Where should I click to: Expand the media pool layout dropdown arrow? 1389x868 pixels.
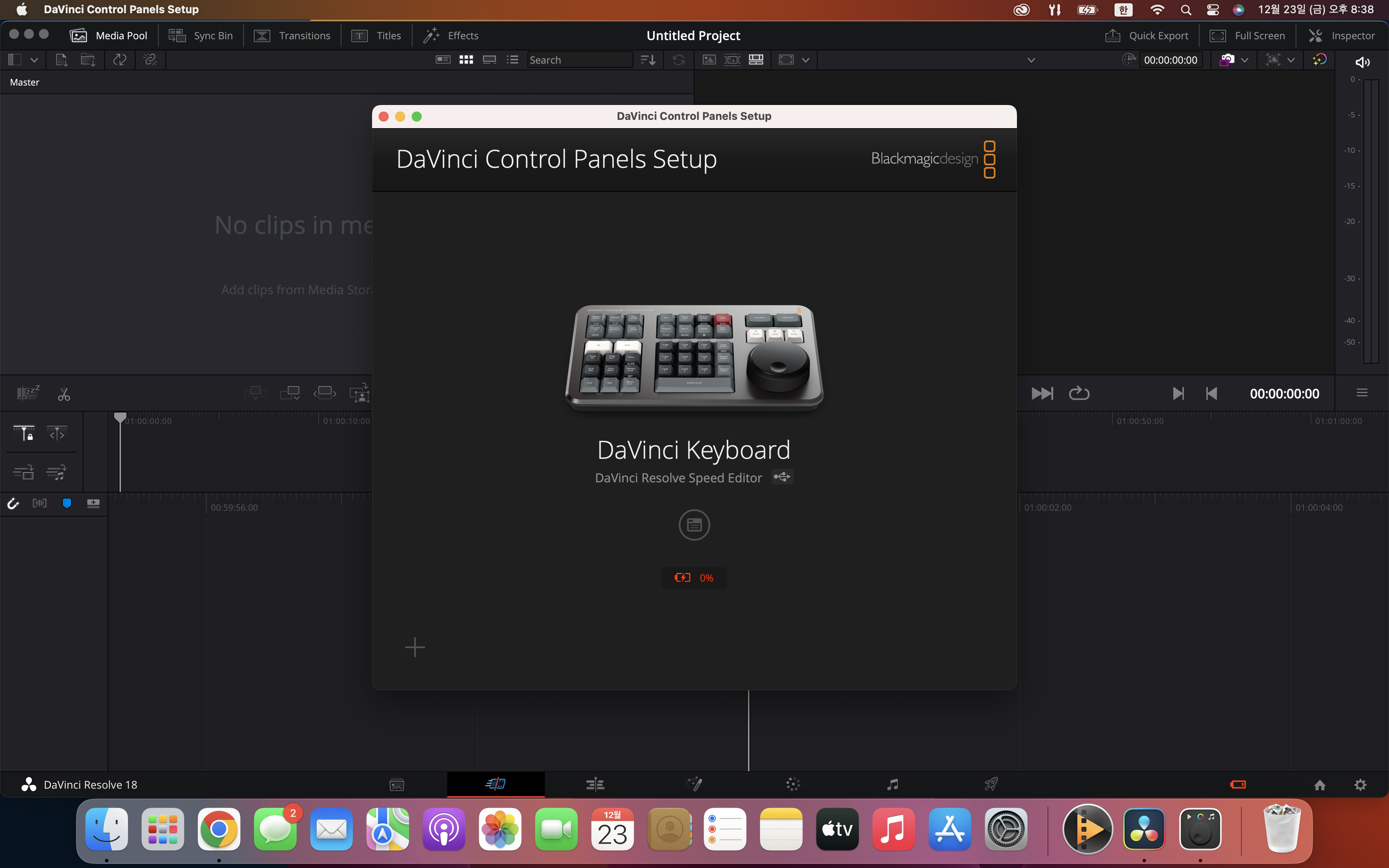coord(34,60)
